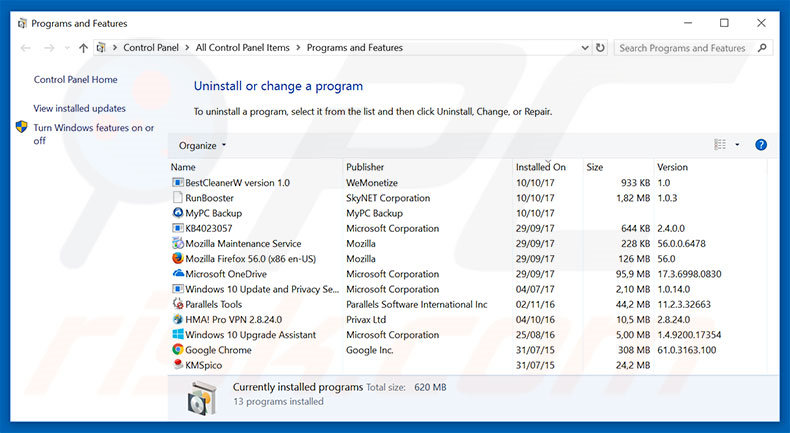Expand chevron before Control Panel breadcrumb
This screenshot has height=433, width=790.
click(x=115, y=48)
